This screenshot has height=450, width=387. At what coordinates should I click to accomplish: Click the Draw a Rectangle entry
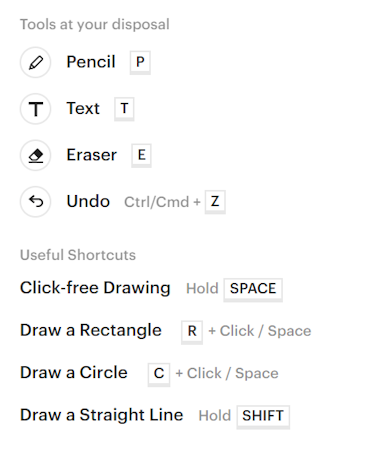point(91,330)
